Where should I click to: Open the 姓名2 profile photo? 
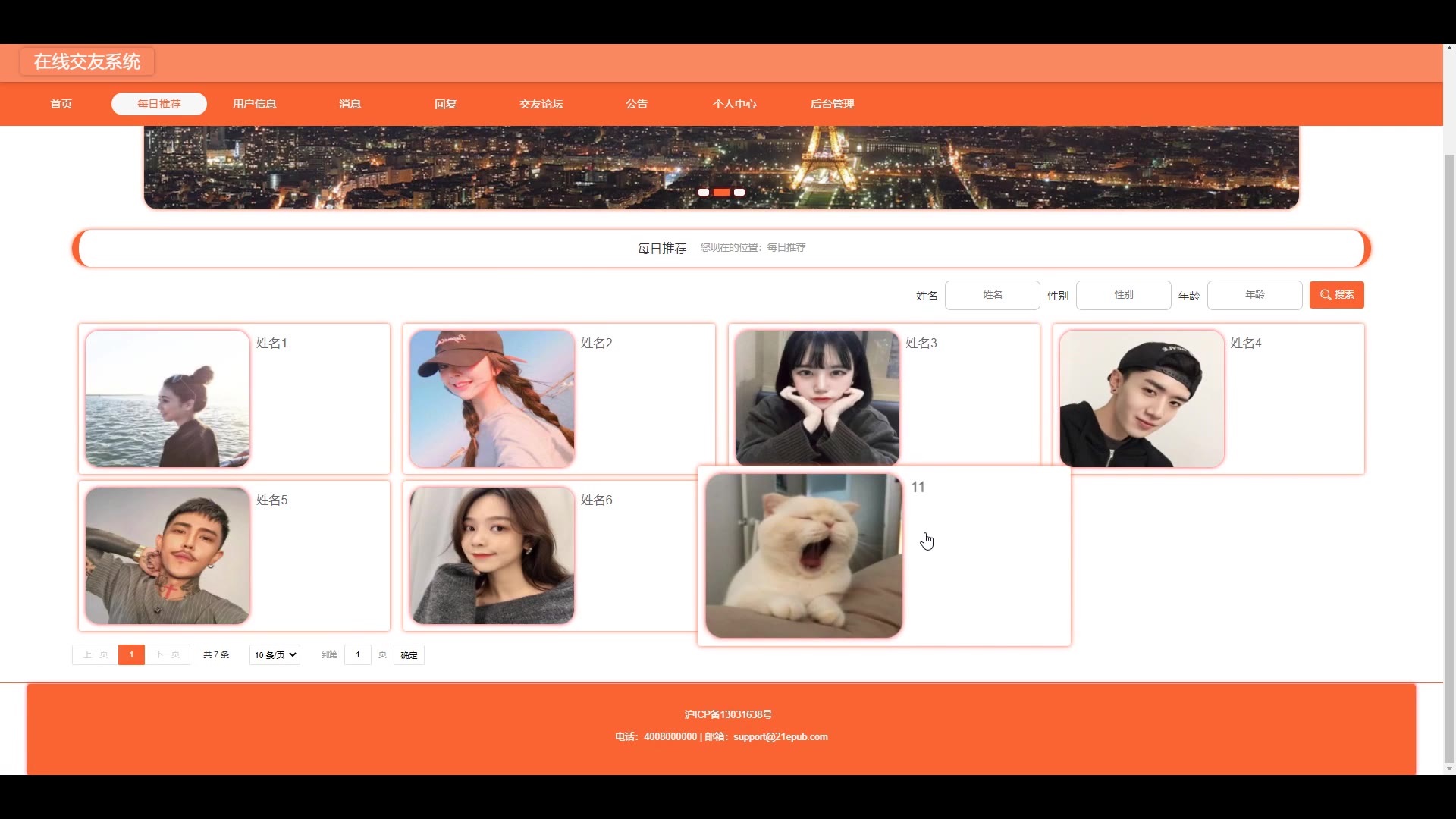click(x=492, y=399)
